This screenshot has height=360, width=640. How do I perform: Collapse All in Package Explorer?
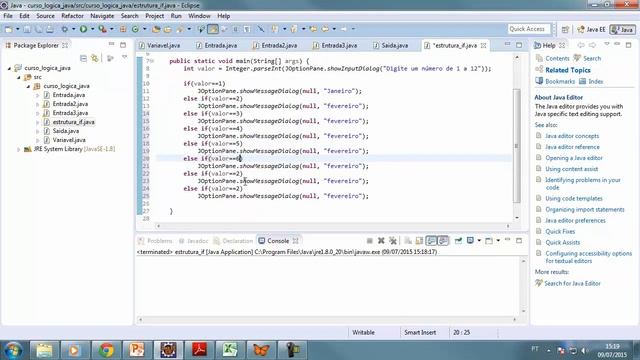click(83, 58)
